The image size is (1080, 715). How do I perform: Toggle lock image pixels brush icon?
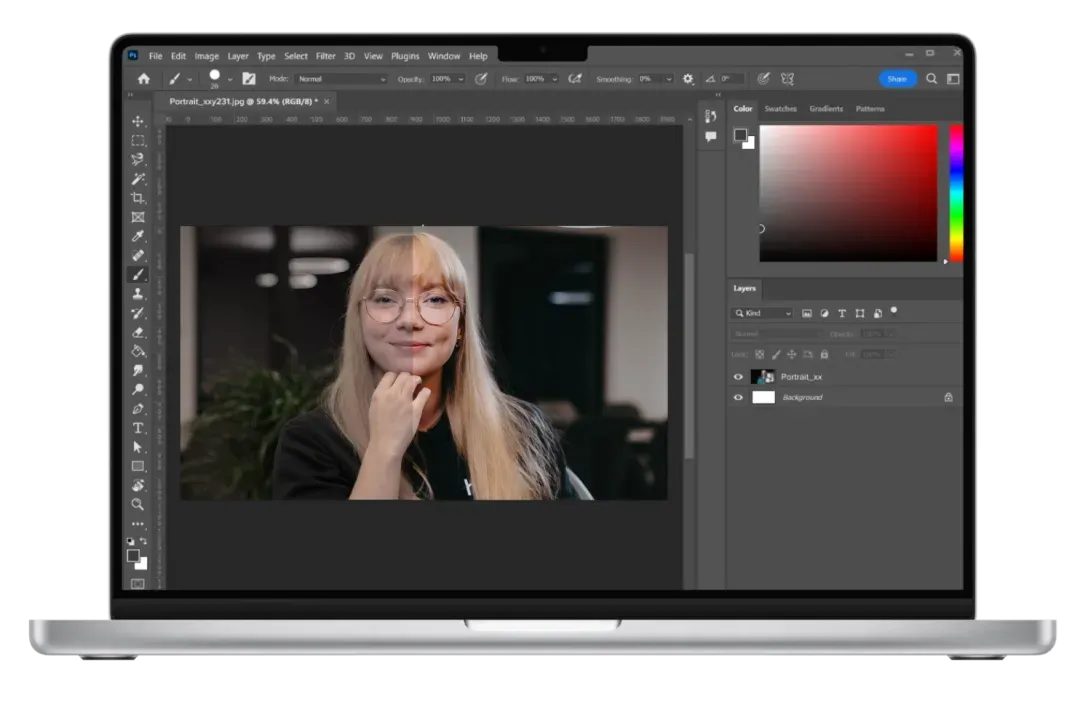point(776,354)
